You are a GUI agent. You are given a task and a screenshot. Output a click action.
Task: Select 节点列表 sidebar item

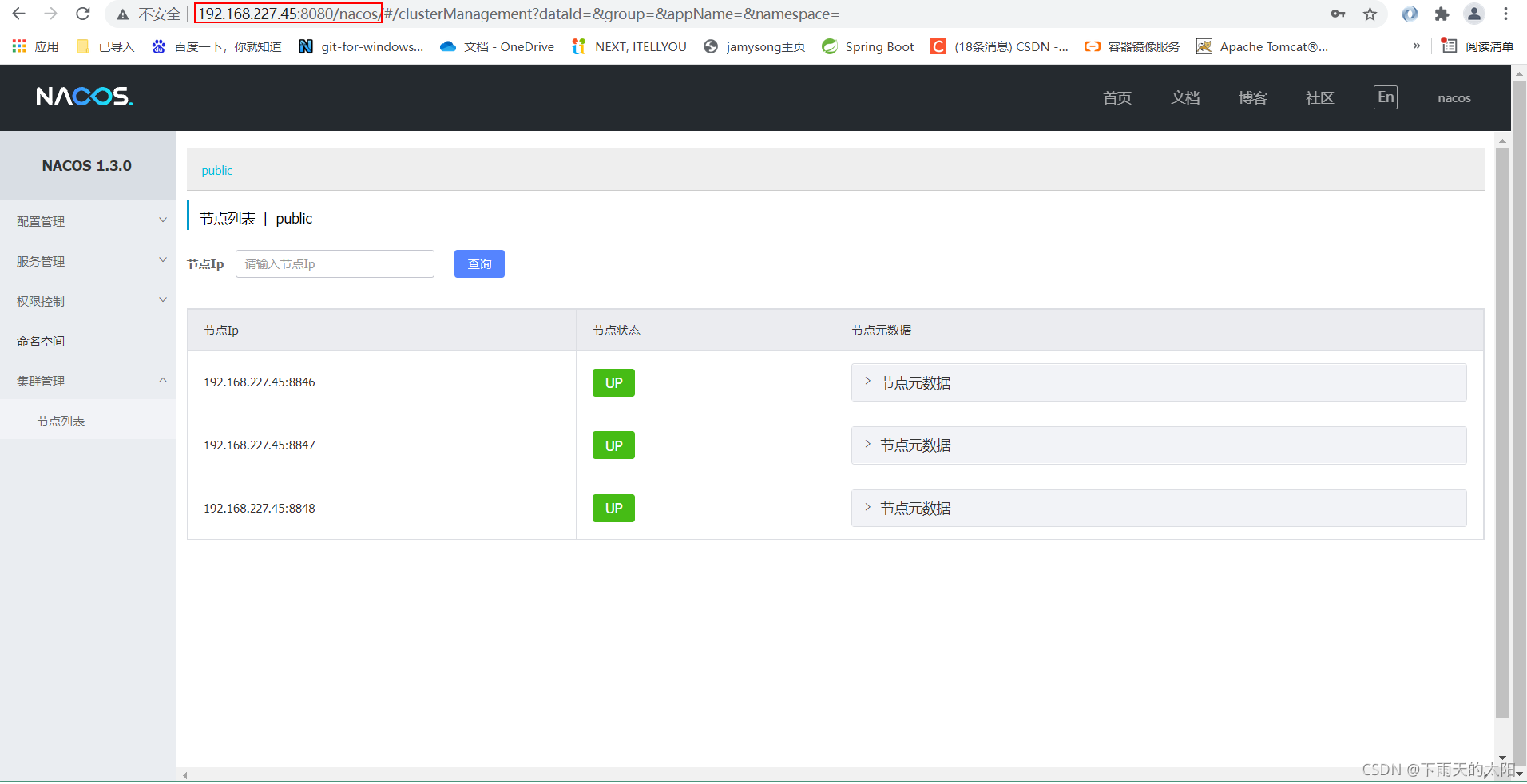click(x=88, y=421)
